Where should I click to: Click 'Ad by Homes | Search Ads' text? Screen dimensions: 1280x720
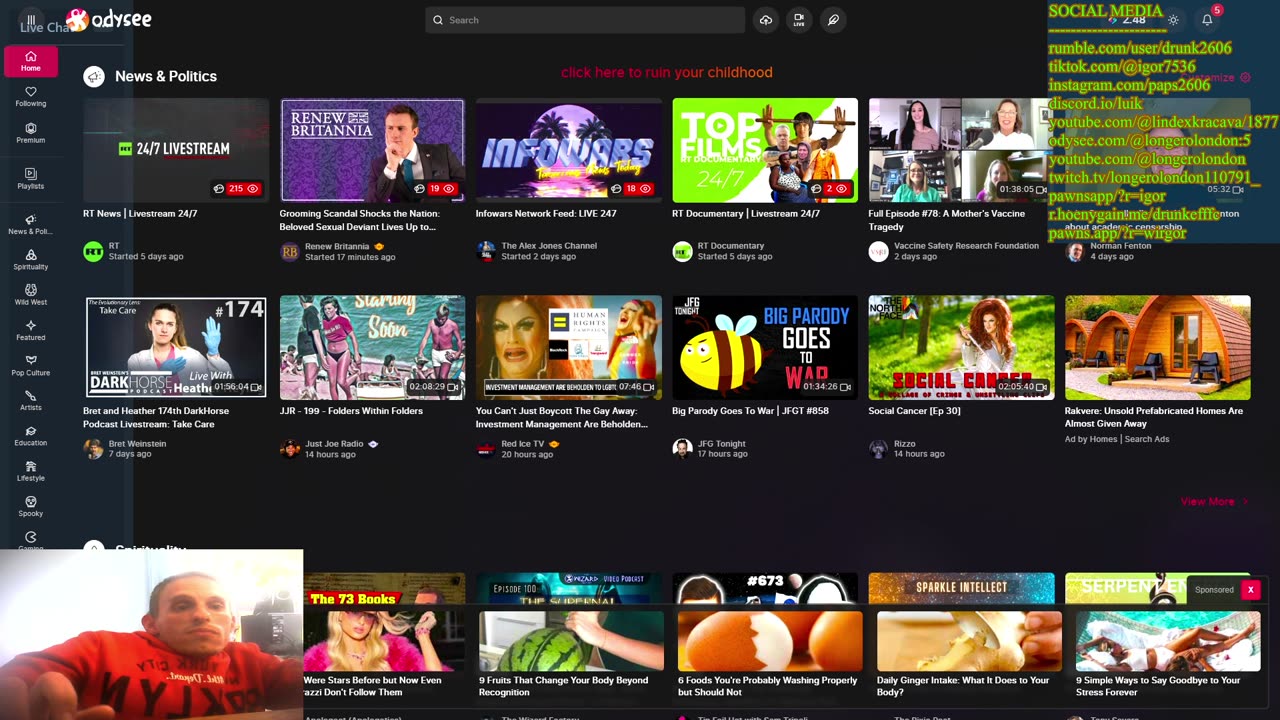coord(1117,439)
